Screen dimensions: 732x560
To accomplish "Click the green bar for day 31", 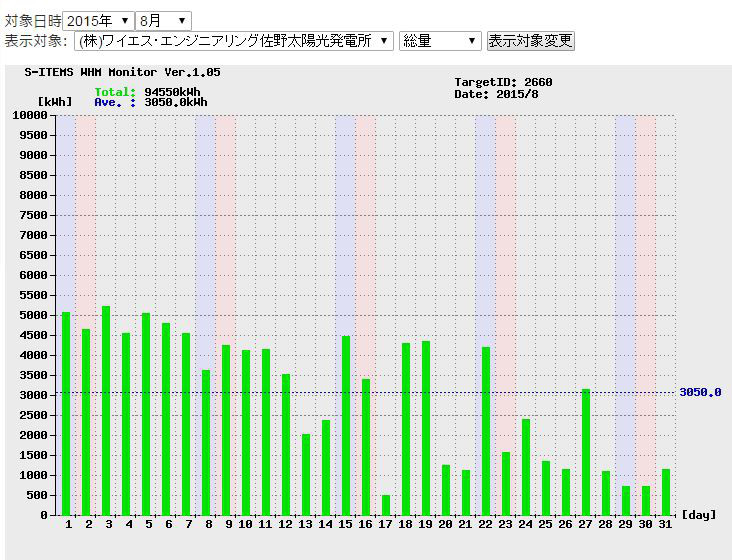I will pos(666,492).
